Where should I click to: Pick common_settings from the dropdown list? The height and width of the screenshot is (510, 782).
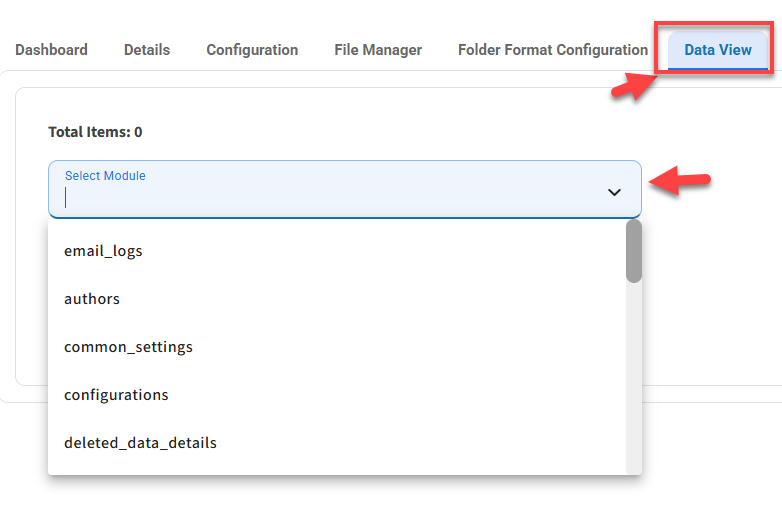tap(128, 347)
